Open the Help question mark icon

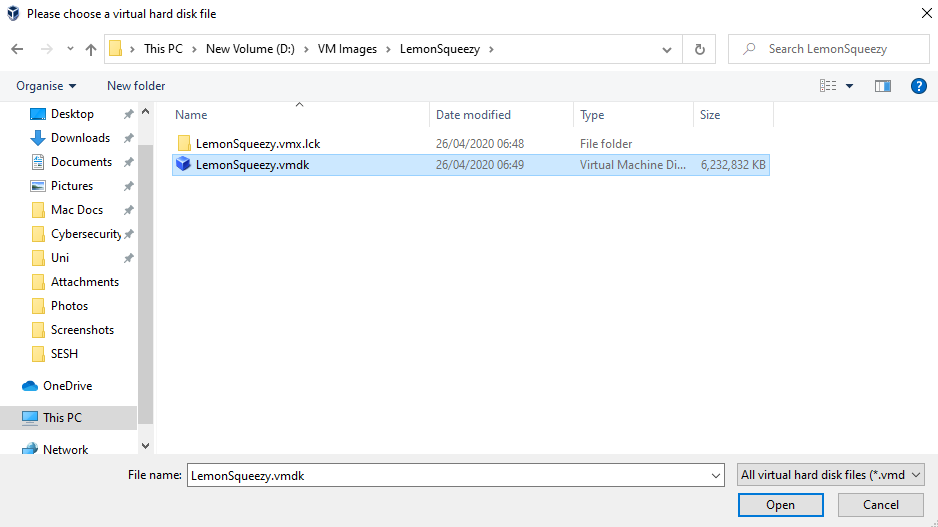tap(918, 86)
